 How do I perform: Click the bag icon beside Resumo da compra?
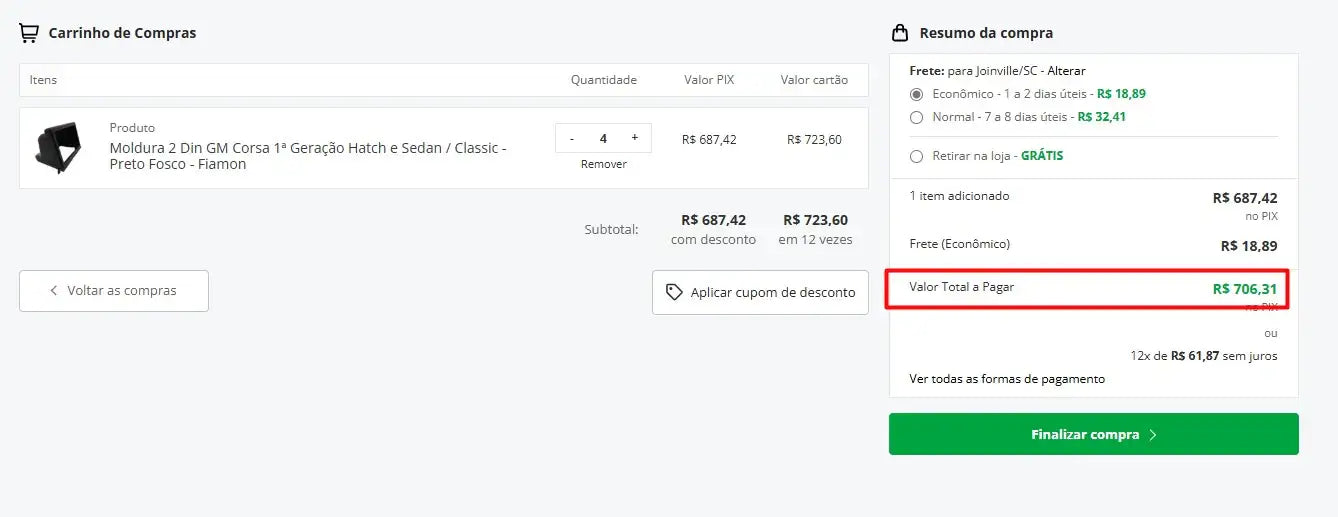tap(900, 33)
